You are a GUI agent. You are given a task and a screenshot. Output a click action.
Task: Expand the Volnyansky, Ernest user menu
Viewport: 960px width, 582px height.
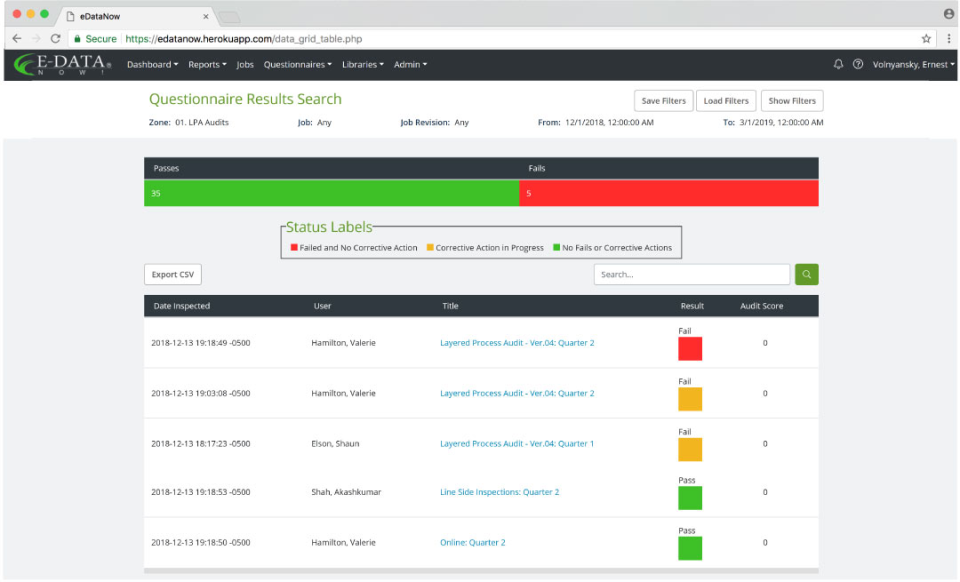pos(912,64)
